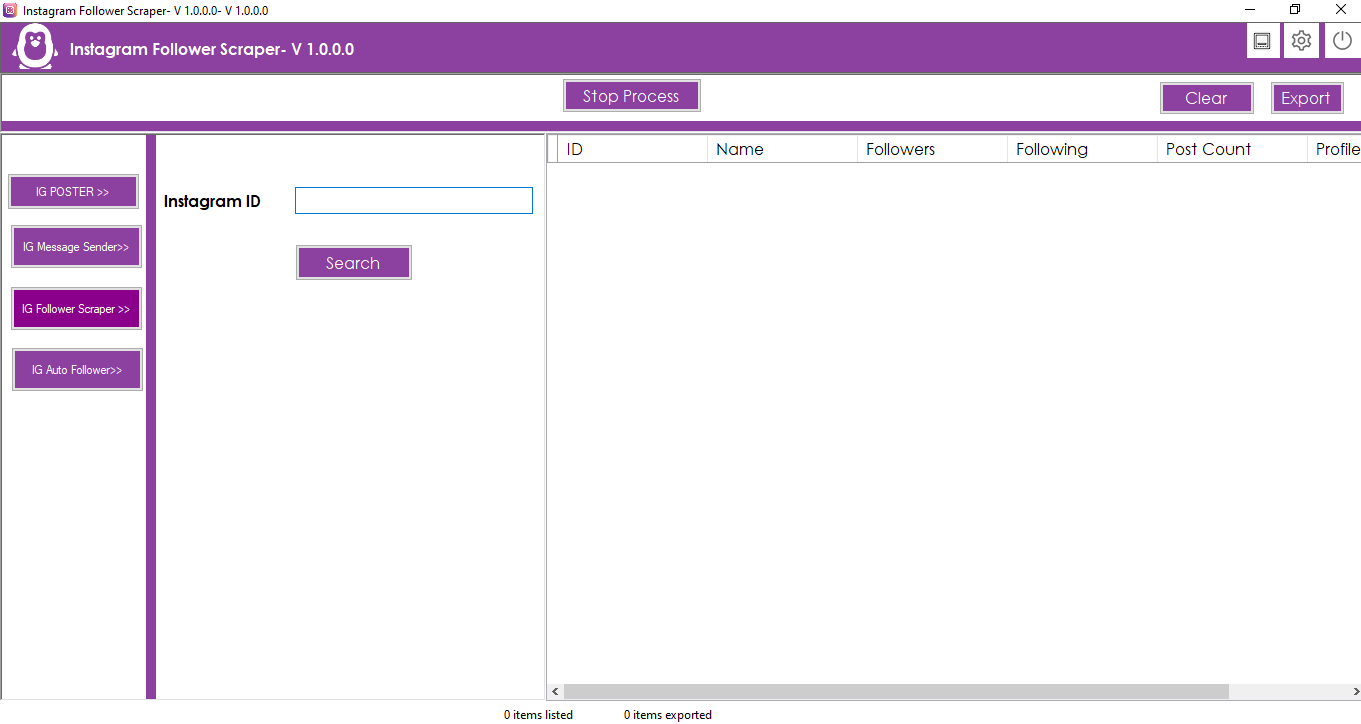Close the application window
The width and height of the screenshot is (1361, 724).
tap(1340, 10)
